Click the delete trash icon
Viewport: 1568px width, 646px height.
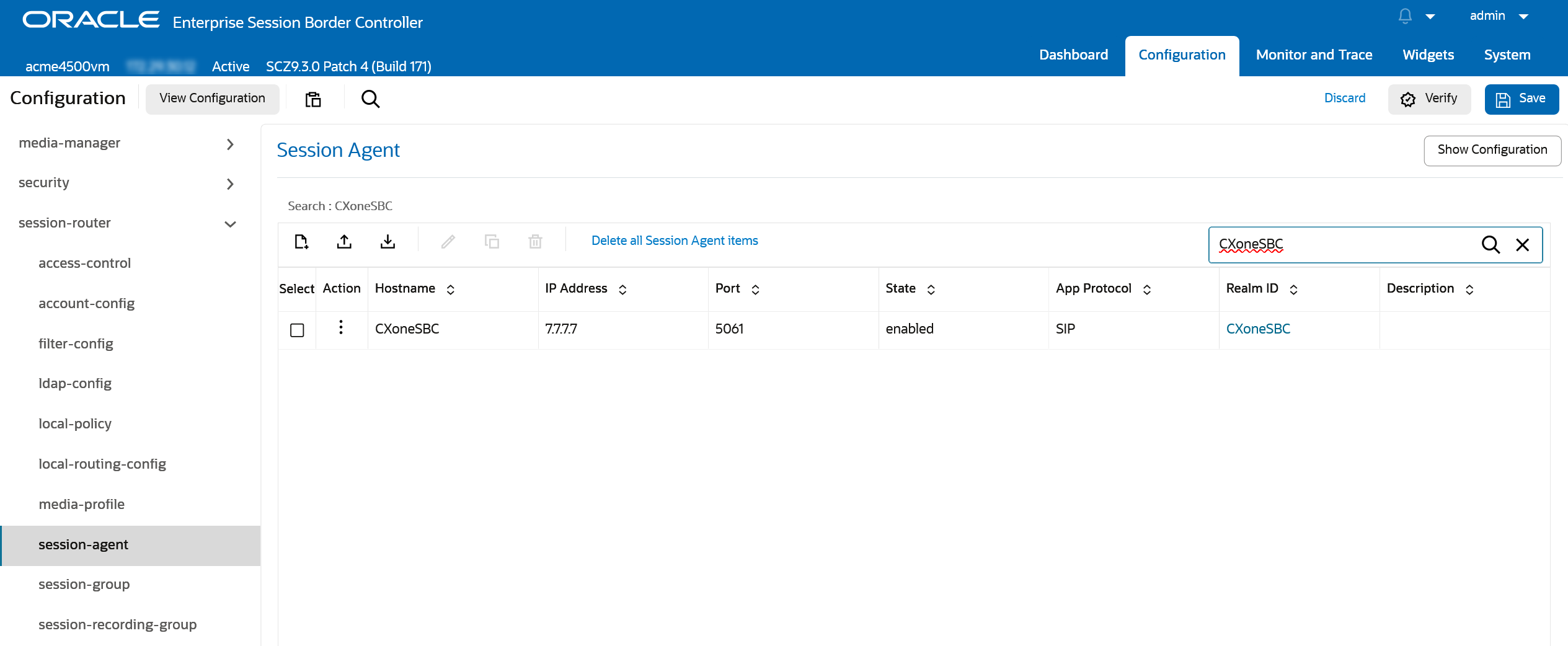pos(535,241)
